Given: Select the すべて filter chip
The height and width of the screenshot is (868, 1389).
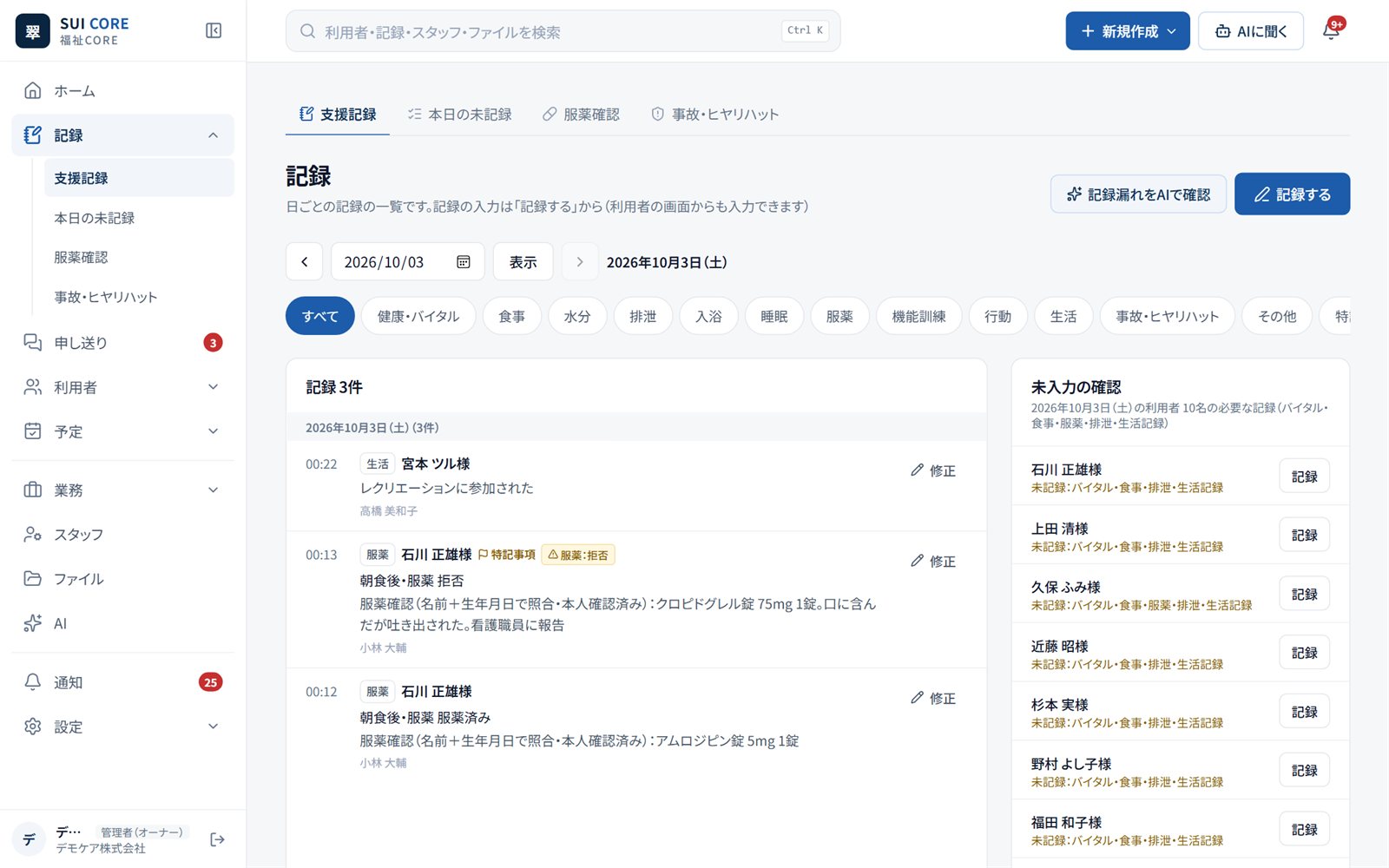Looking at the screenshot, I should (320, 316).
